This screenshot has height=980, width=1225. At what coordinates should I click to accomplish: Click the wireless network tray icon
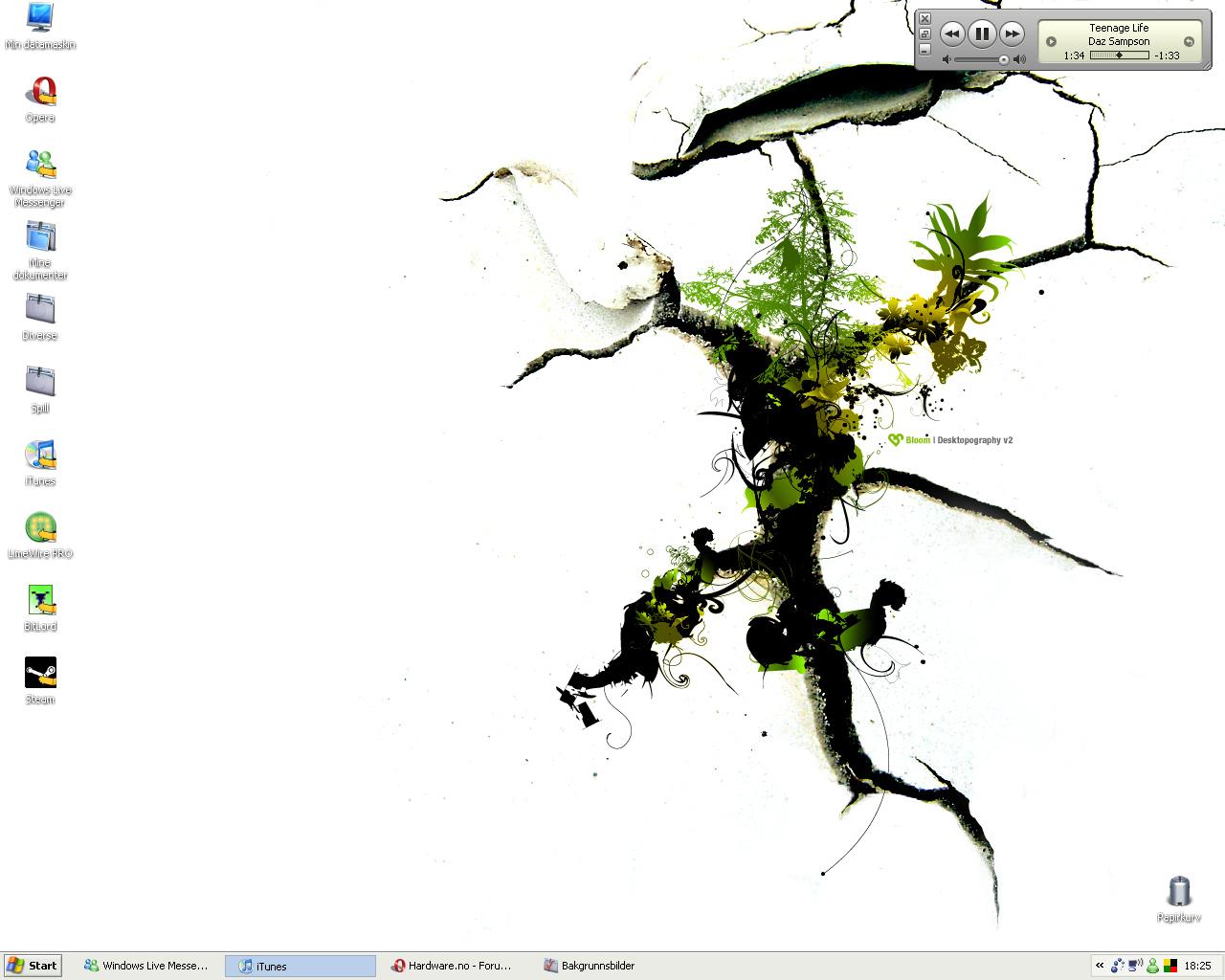coord(1135,966)
